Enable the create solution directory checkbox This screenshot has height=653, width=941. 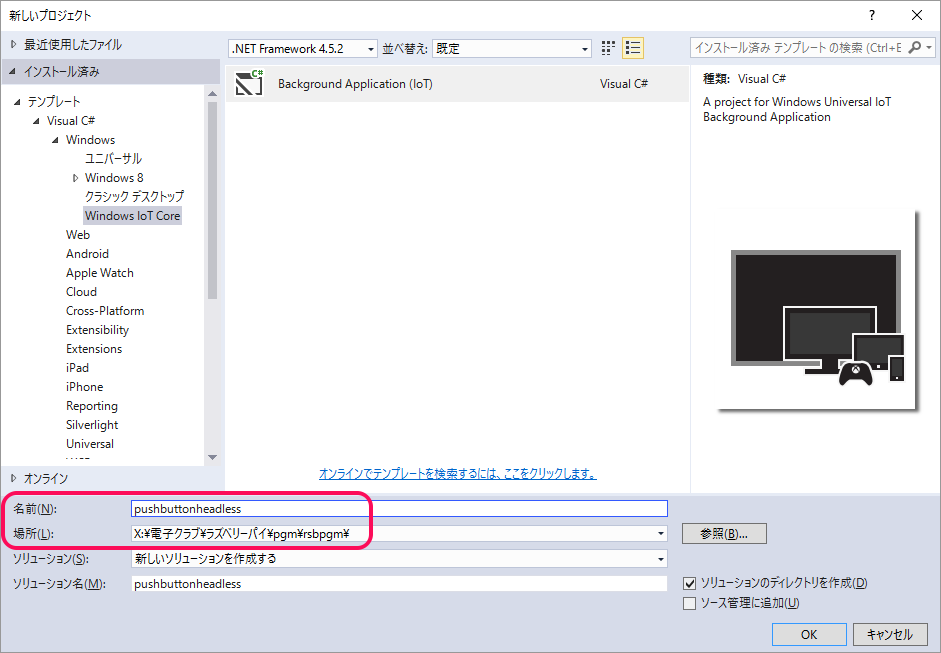pos(689,583)
